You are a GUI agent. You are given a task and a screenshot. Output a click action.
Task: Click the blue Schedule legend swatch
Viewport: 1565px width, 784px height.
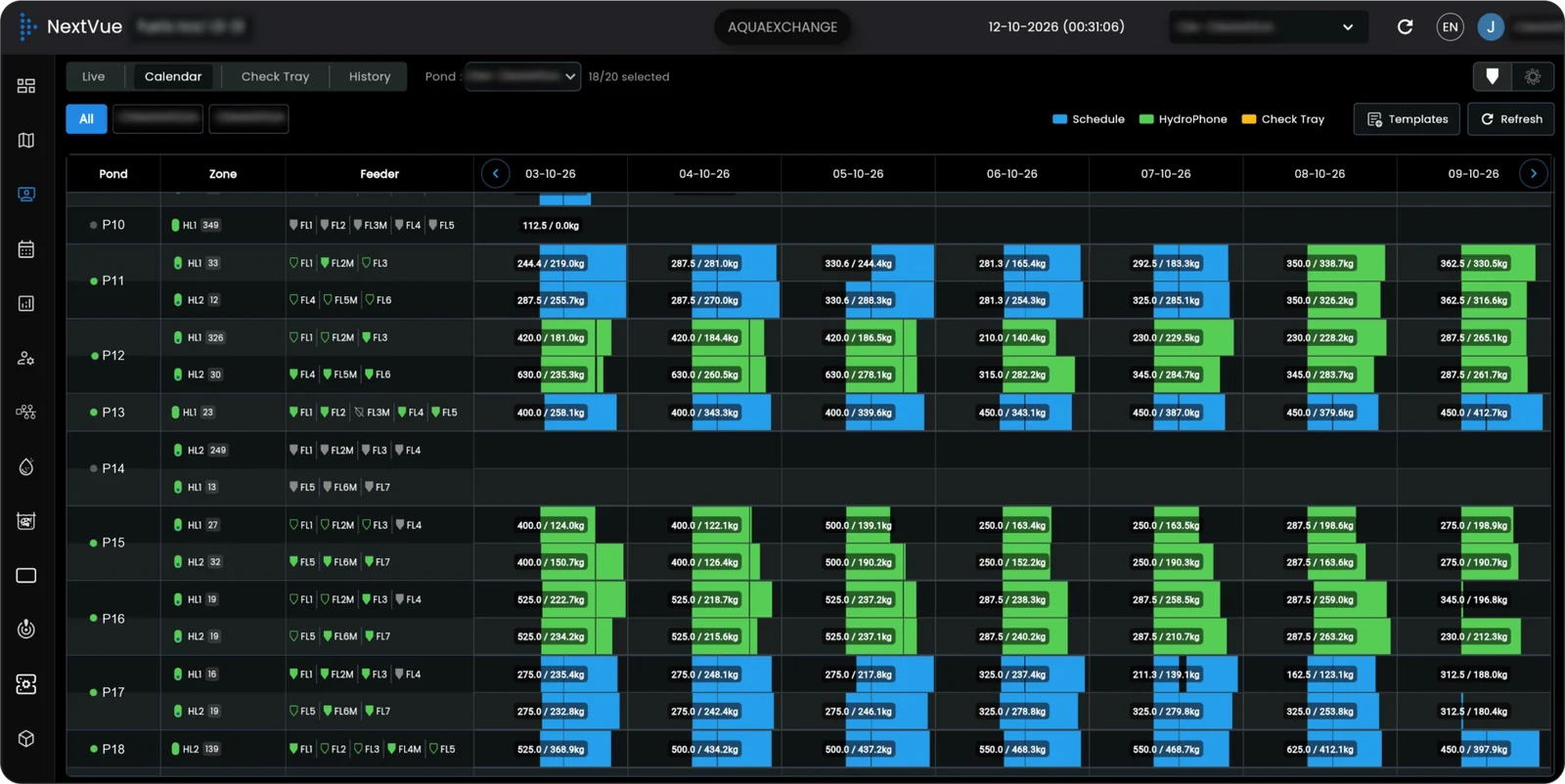(x=1059, y=119)
